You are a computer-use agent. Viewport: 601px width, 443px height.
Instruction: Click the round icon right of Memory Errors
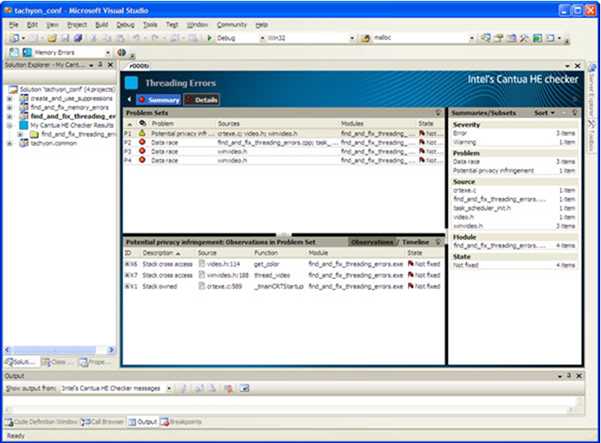tap(122, 53)
